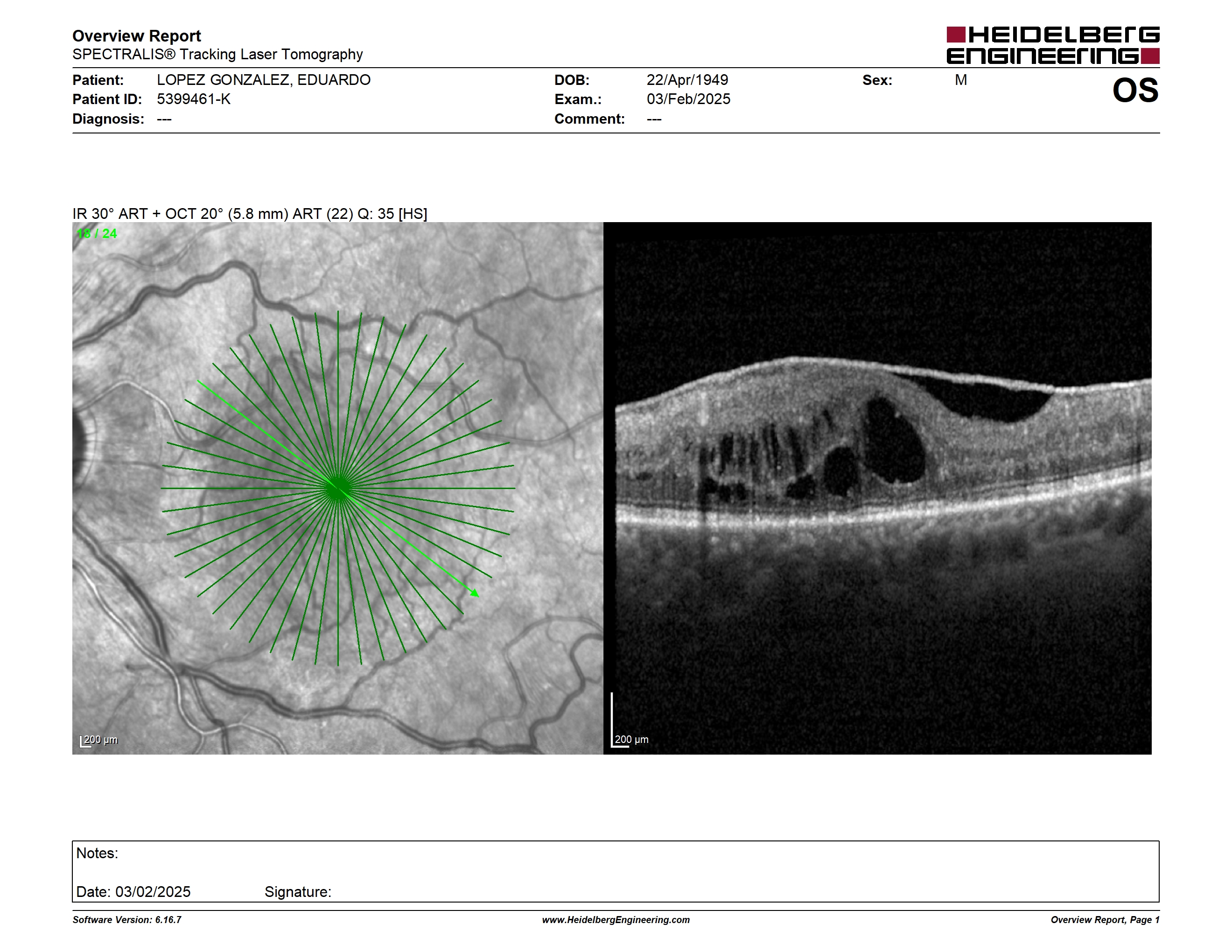Click the 'Date: 03/02/2025' entry

click(x=133, y=892)
